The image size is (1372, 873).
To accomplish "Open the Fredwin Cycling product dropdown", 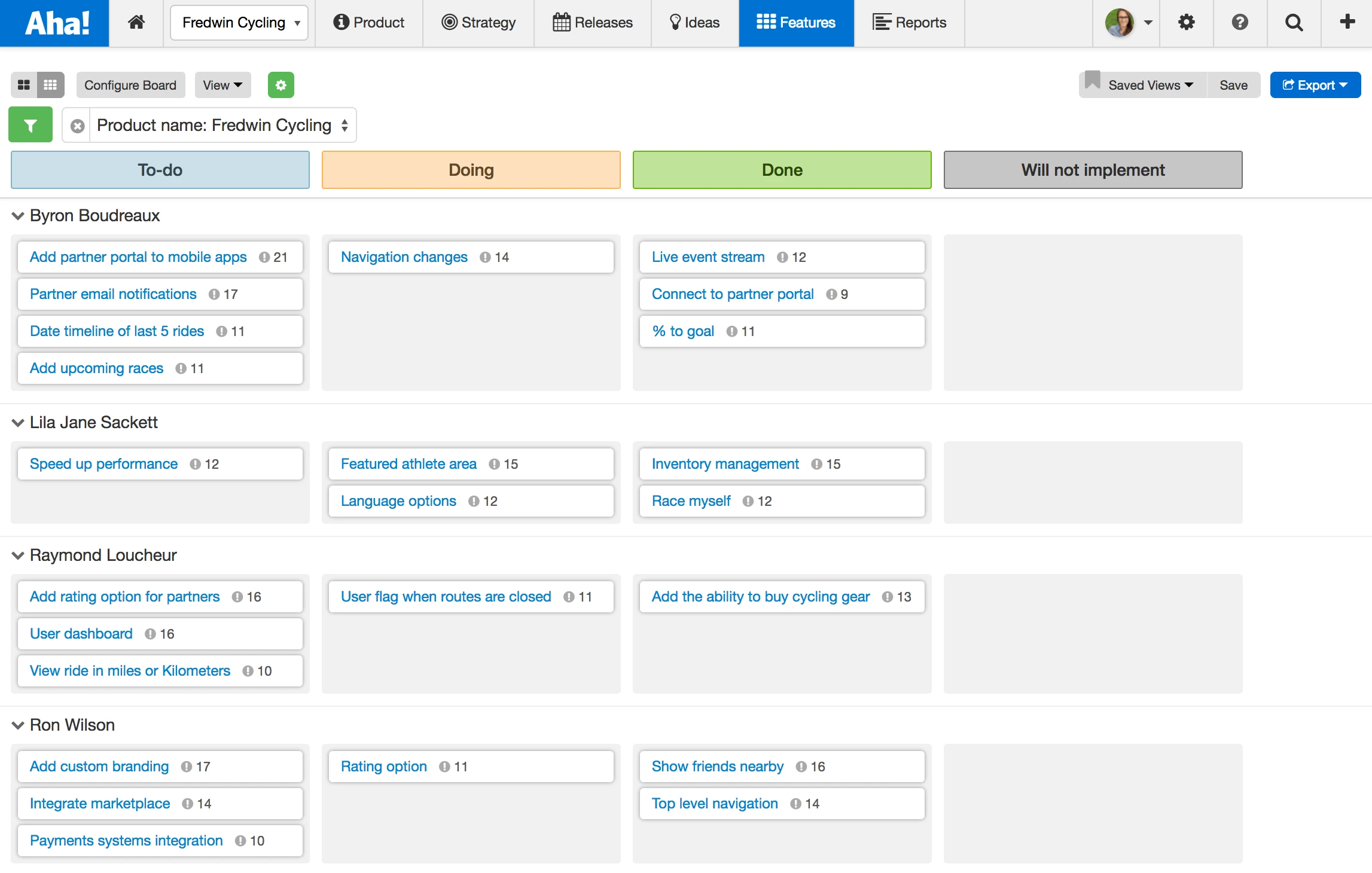I will [239, 23].
